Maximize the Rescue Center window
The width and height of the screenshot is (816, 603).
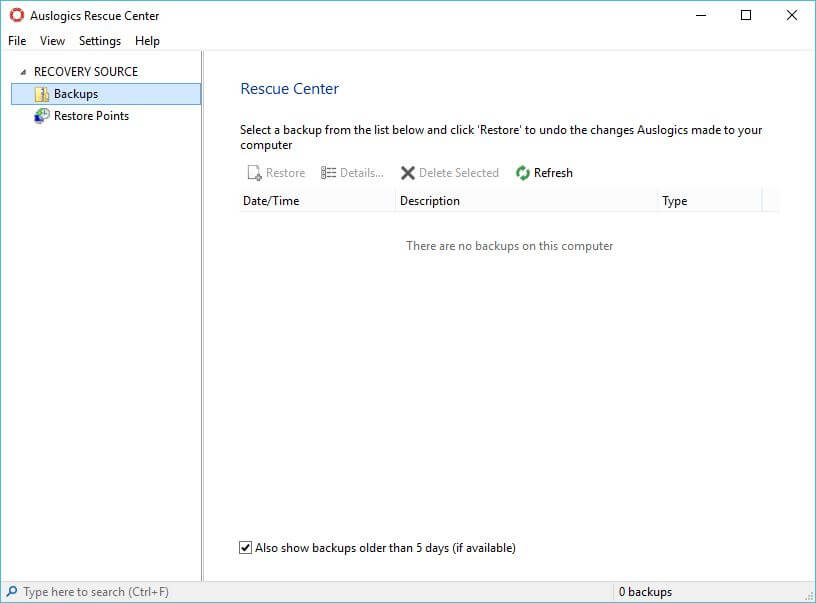(x=745, y=16)
